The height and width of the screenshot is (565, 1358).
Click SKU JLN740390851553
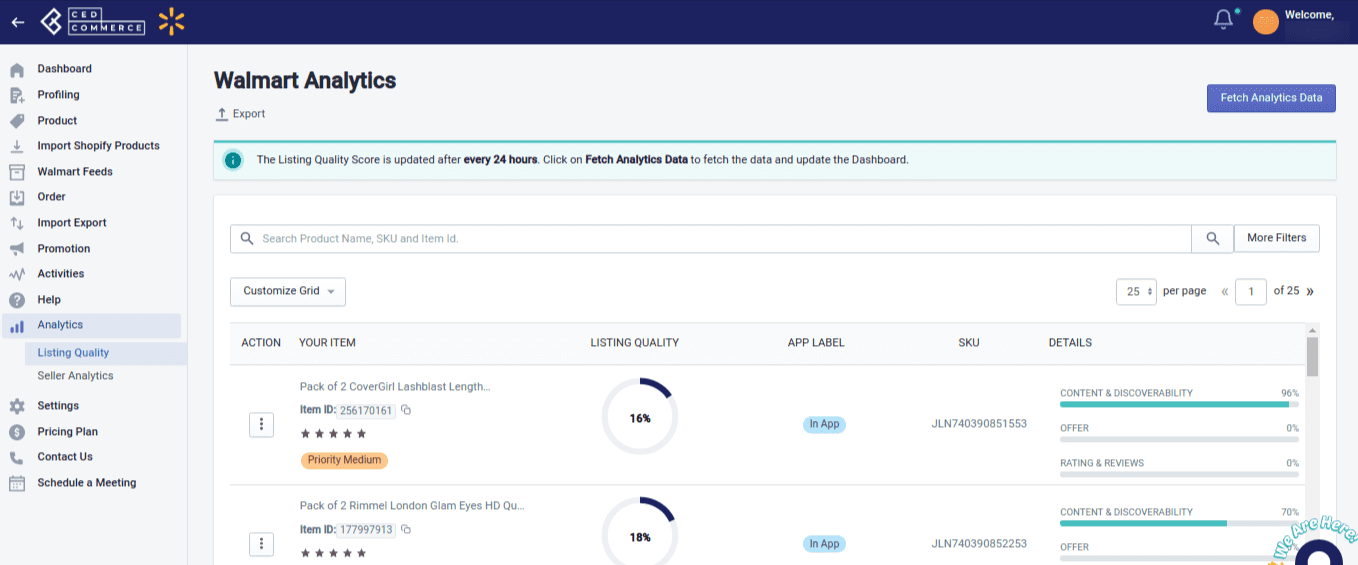(x=979, y=424)
